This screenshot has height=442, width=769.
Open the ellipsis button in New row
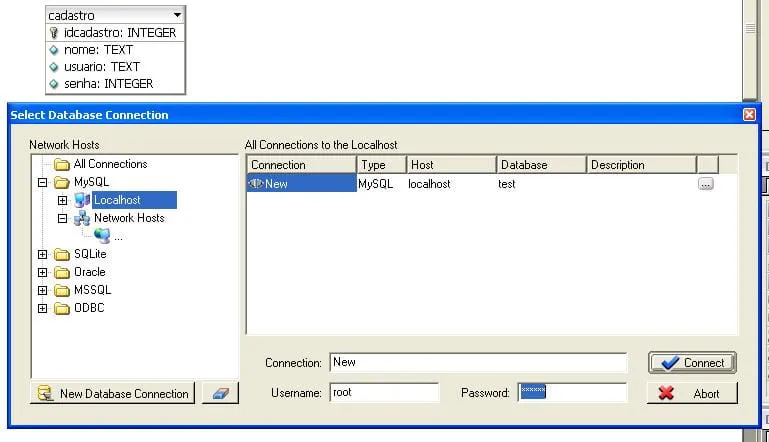click(x=705, y=184)
